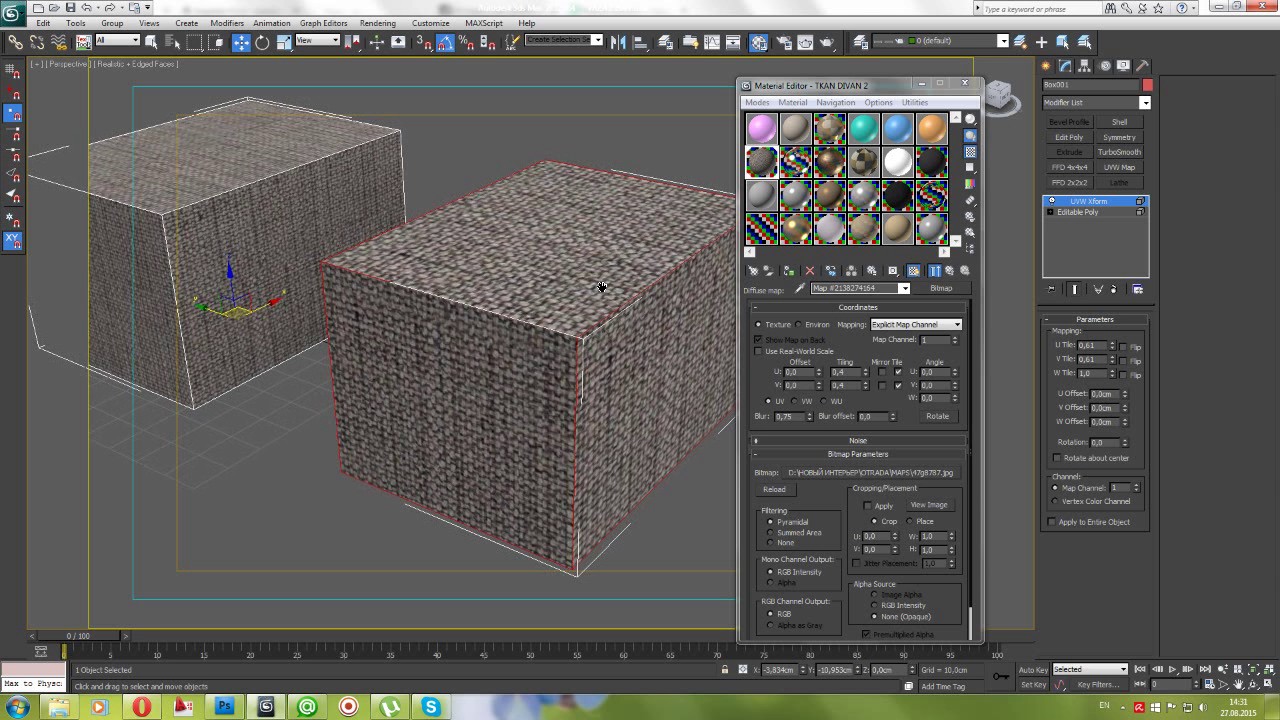The height and width of the screenshot is (720, 1280).
Task: Click the Select and Link tool
Action: [x=15, y=42]
